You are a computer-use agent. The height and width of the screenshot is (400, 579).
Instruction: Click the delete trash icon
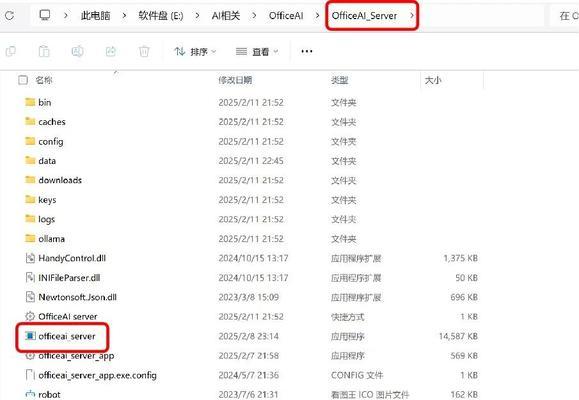(144, 51)
